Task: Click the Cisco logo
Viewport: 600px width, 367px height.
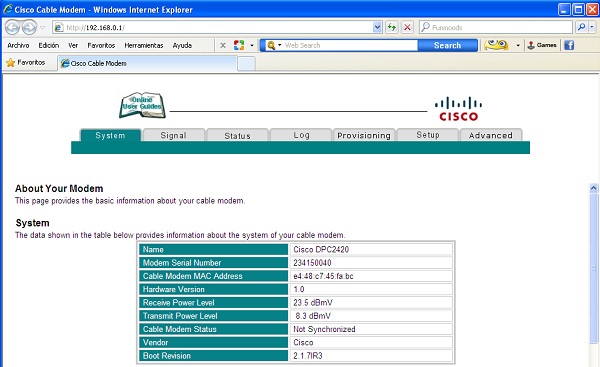Action: pyautogui.click(x=458, y=109)
